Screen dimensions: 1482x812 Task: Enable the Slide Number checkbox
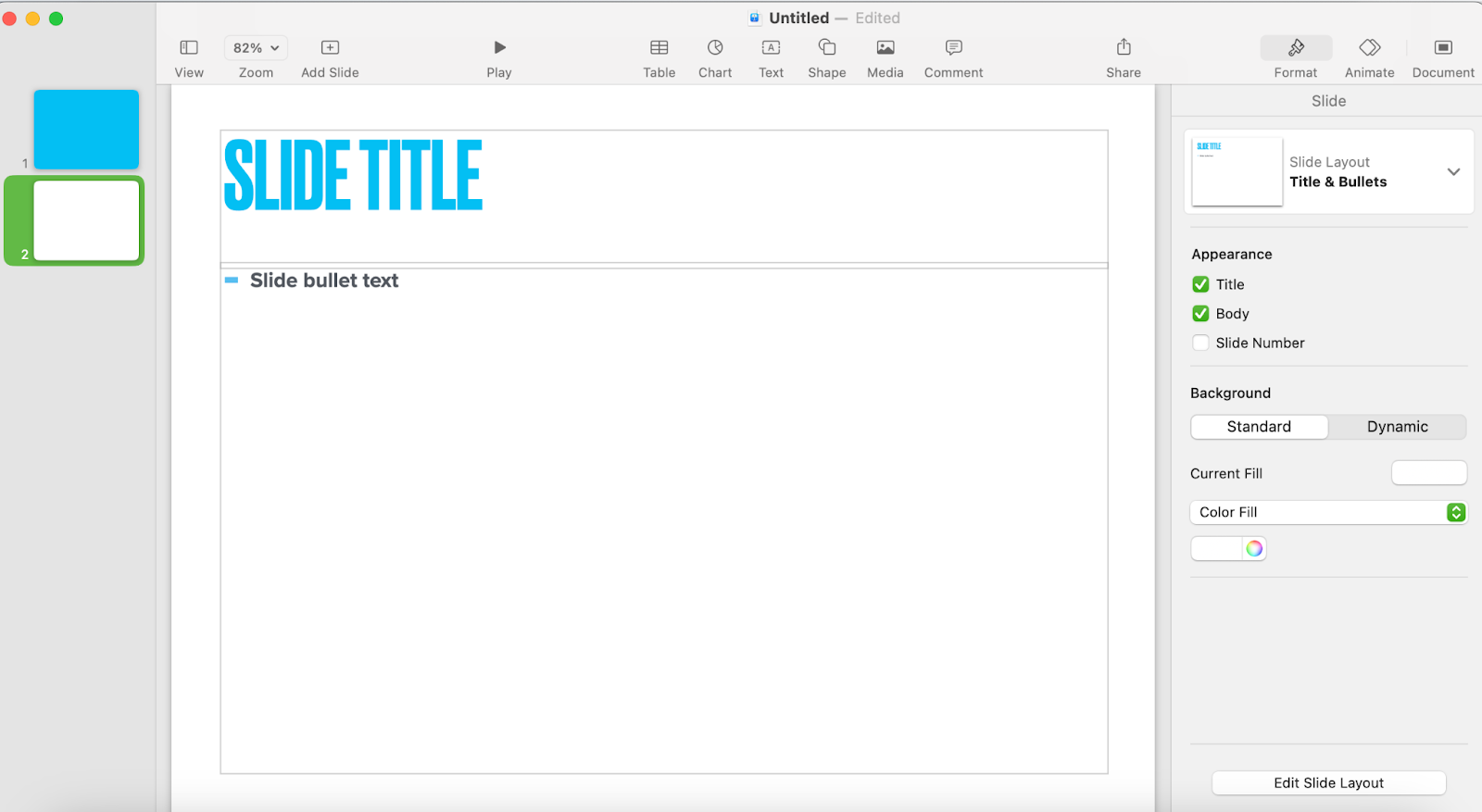[x=1200, y=343]
